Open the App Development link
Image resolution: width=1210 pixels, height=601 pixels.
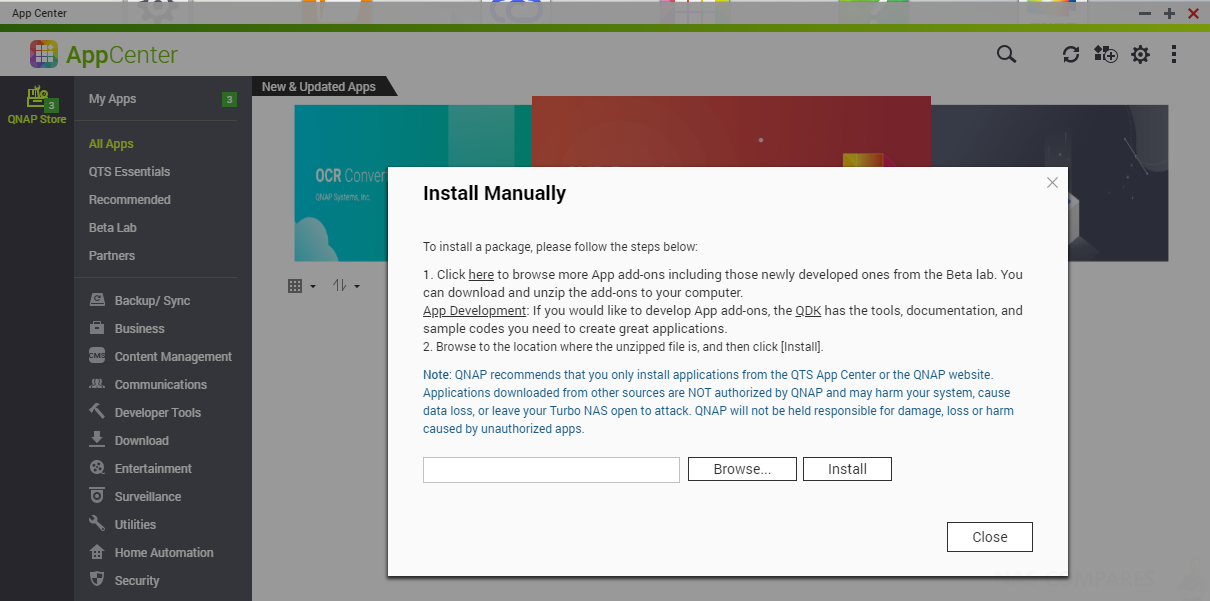(x=474, y=311)
